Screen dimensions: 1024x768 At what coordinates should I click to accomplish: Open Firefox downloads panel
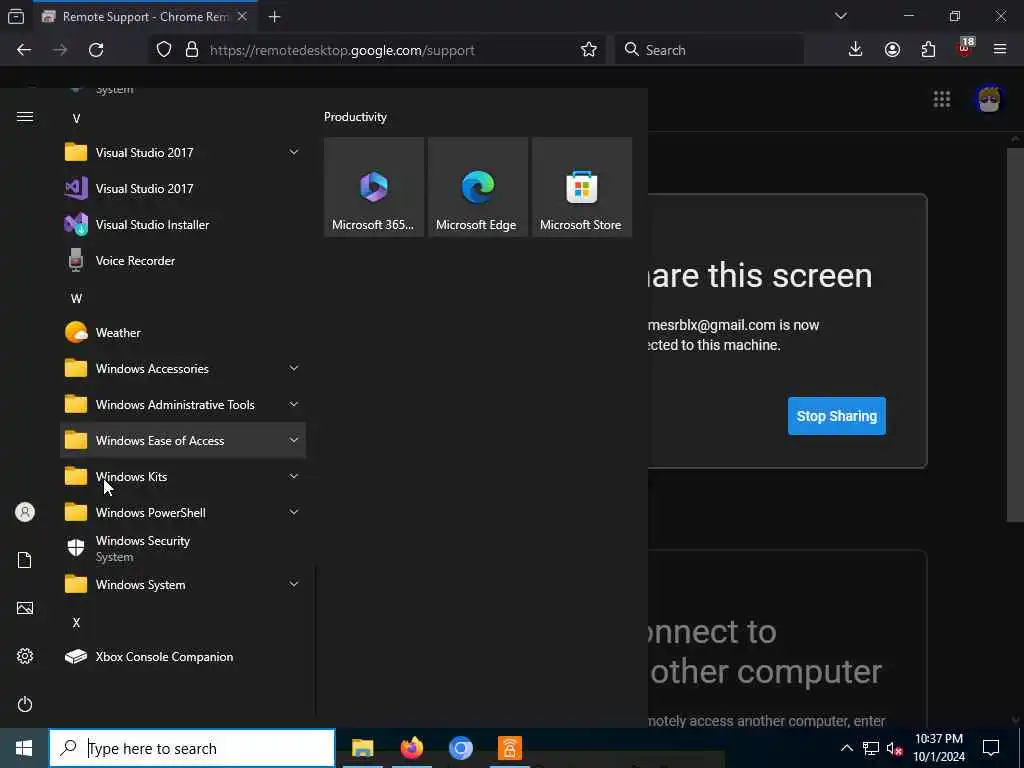click(x=856, y=50)
